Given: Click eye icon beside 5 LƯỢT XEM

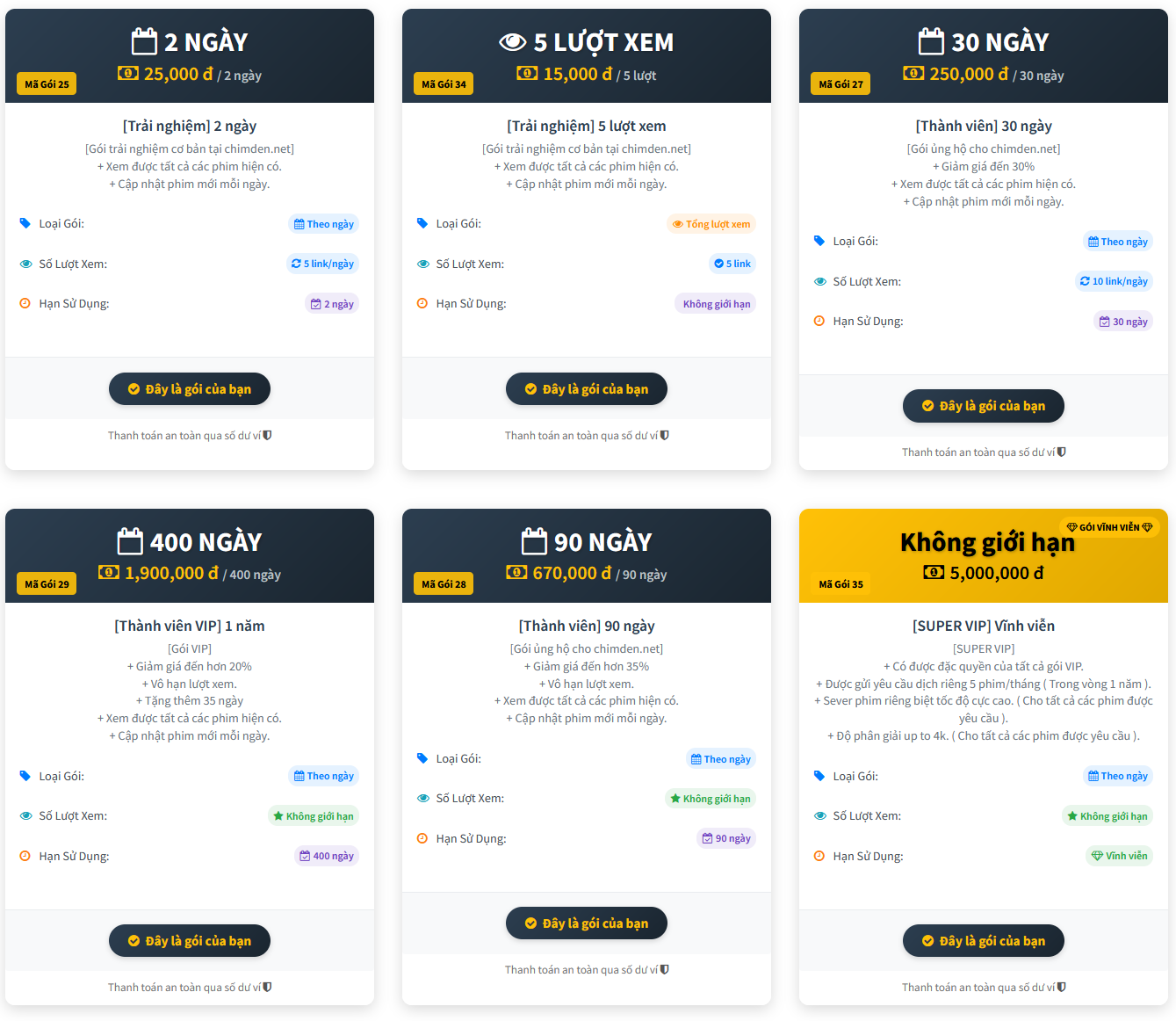Looking at the screenshot, I should tap(512, 42).
